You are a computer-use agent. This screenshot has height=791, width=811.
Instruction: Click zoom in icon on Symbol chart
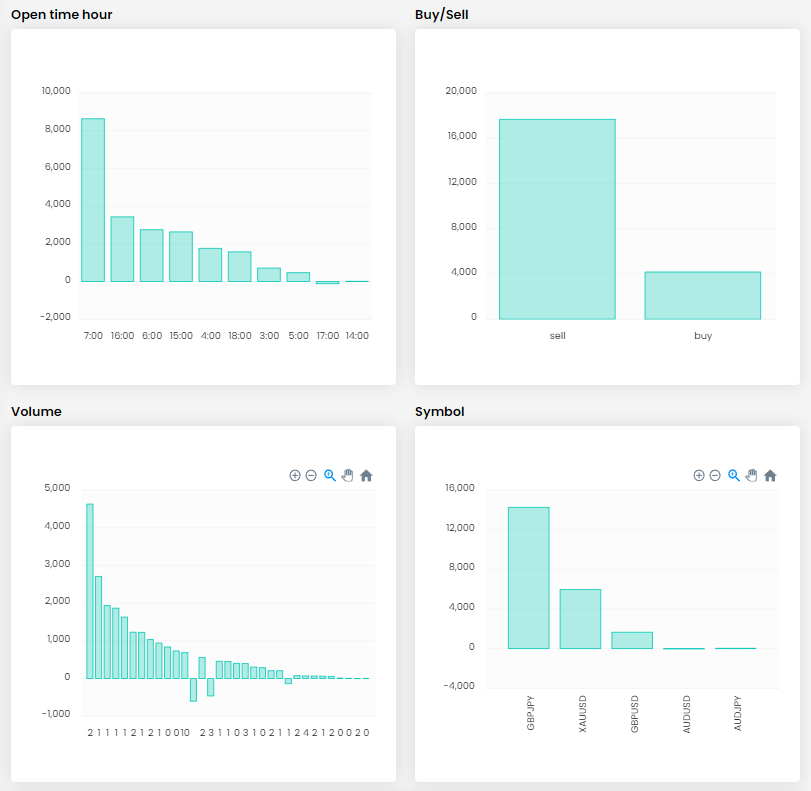pyautogui.click(x=699, y=475)
